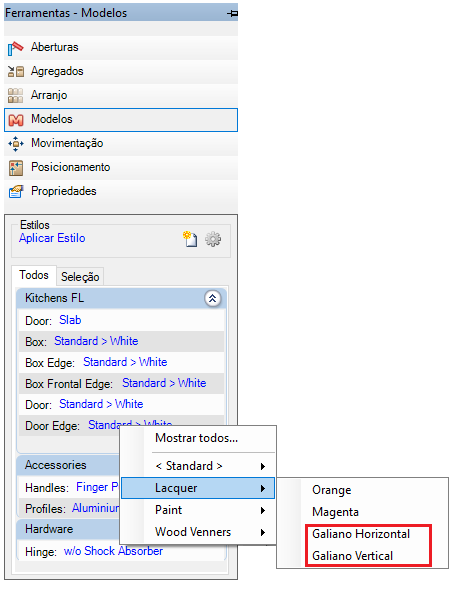Click the Door Edge: label

52,426
